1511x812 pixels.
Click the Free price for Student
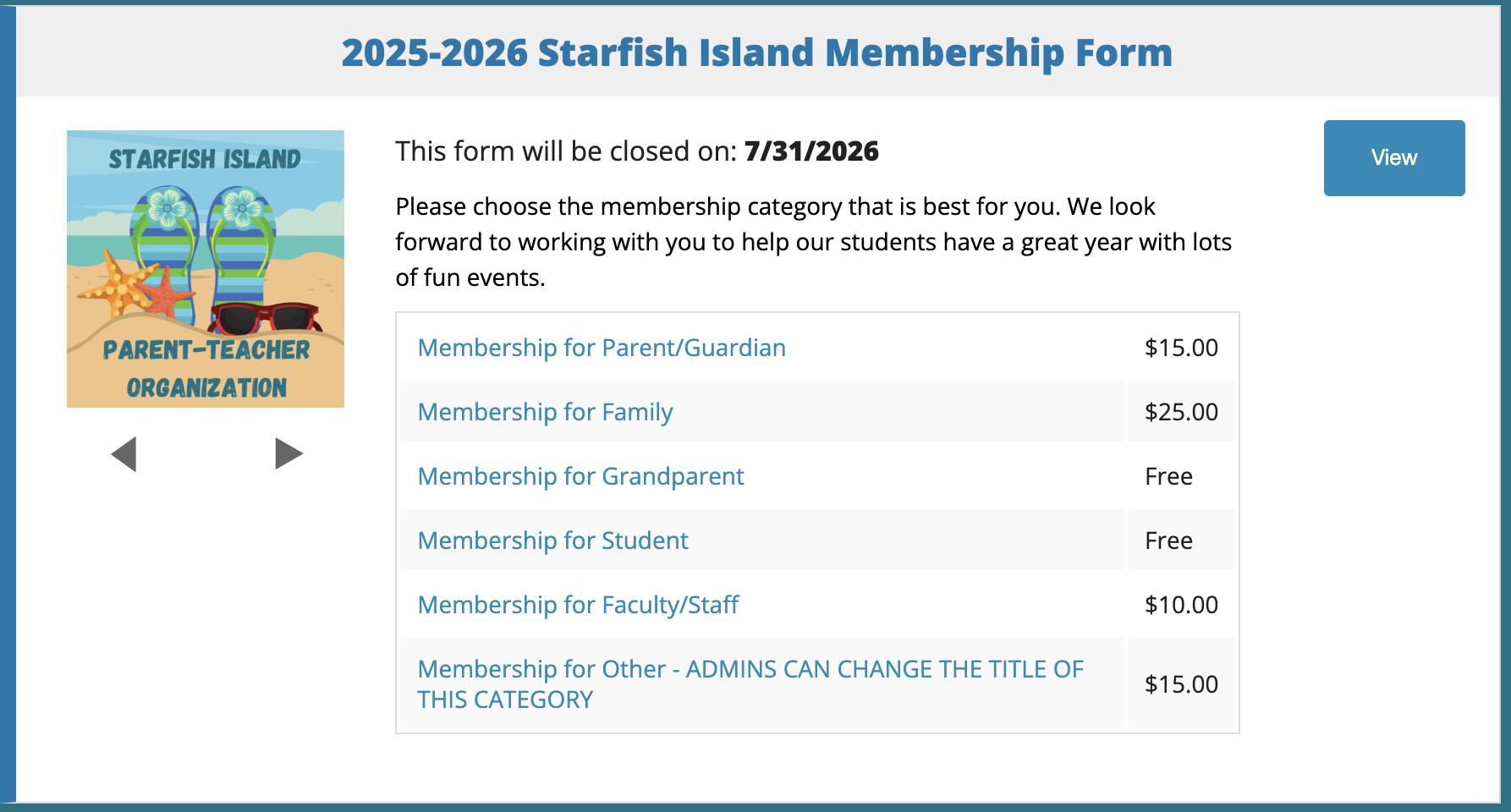point(1168,540)
